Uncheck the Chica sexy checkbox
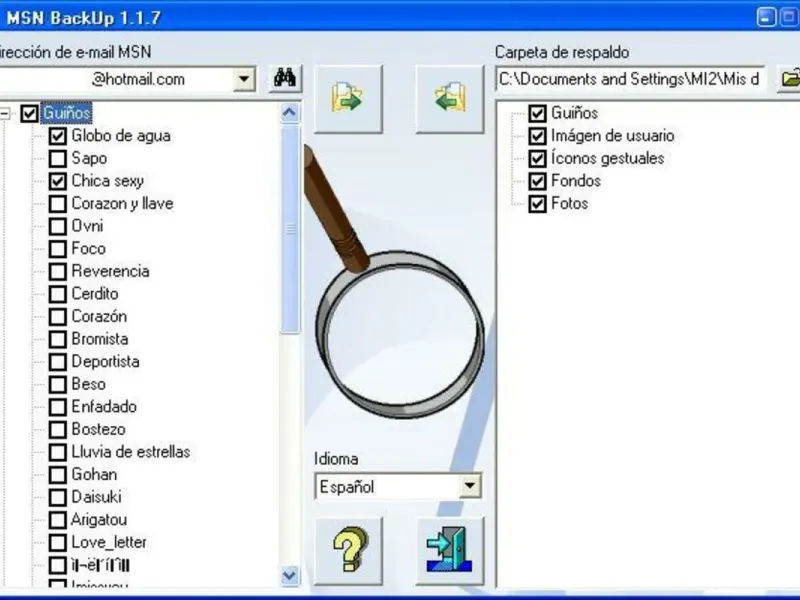800x600 pixels. point(58,181)
